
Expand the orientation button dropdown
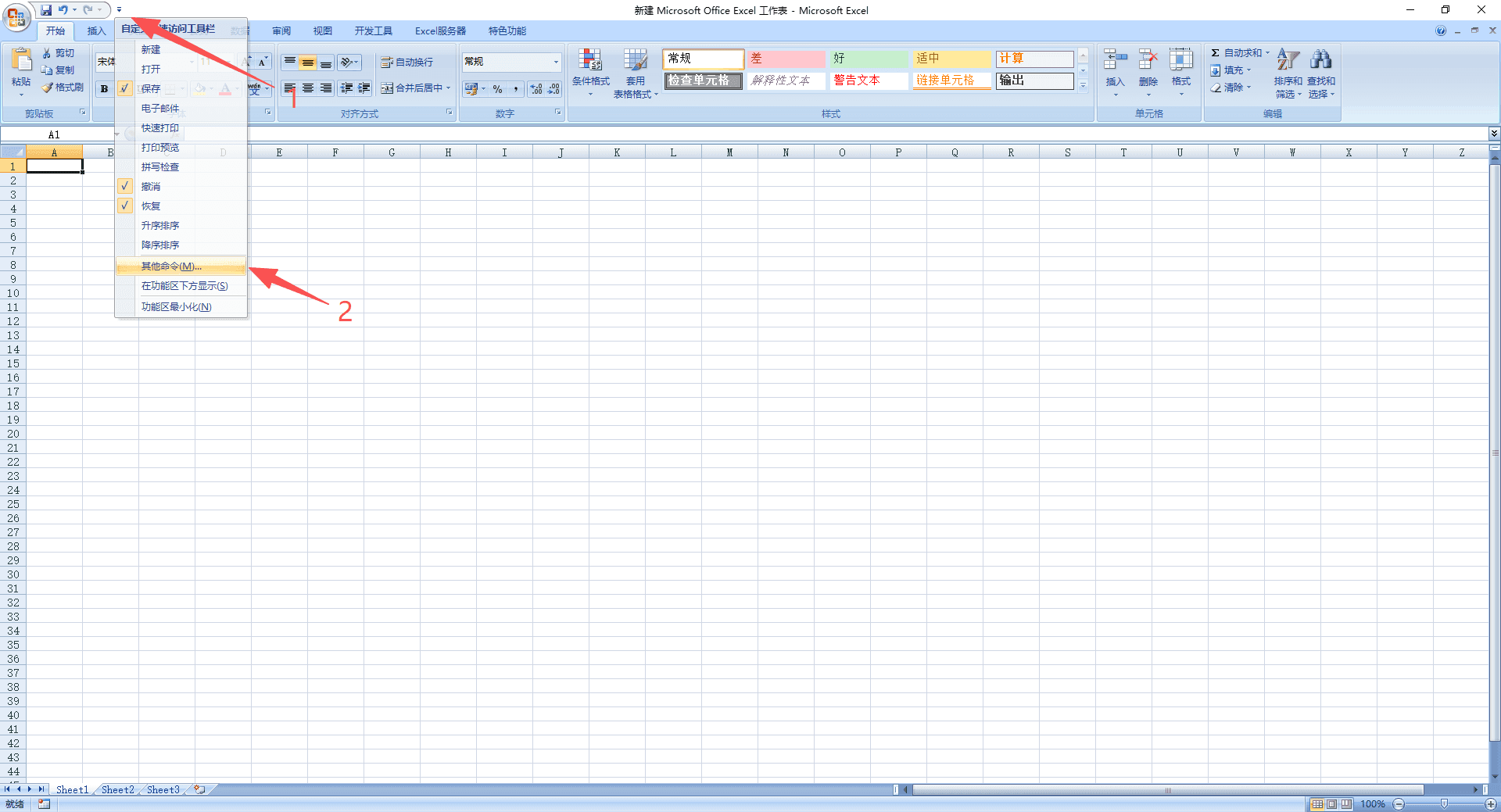(x=356, y=62)
